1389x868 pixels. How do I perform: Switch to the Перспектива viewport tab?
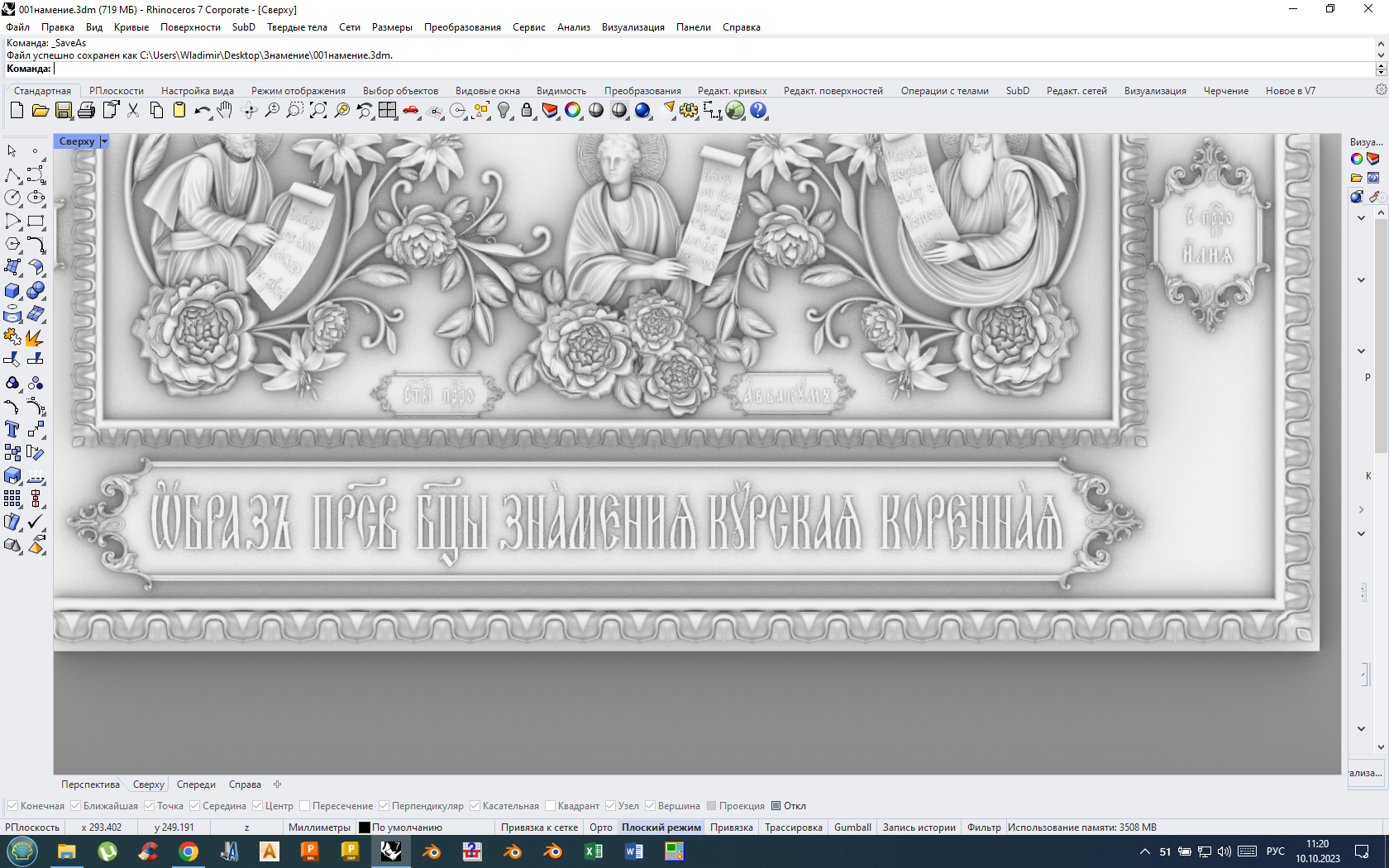90,785
